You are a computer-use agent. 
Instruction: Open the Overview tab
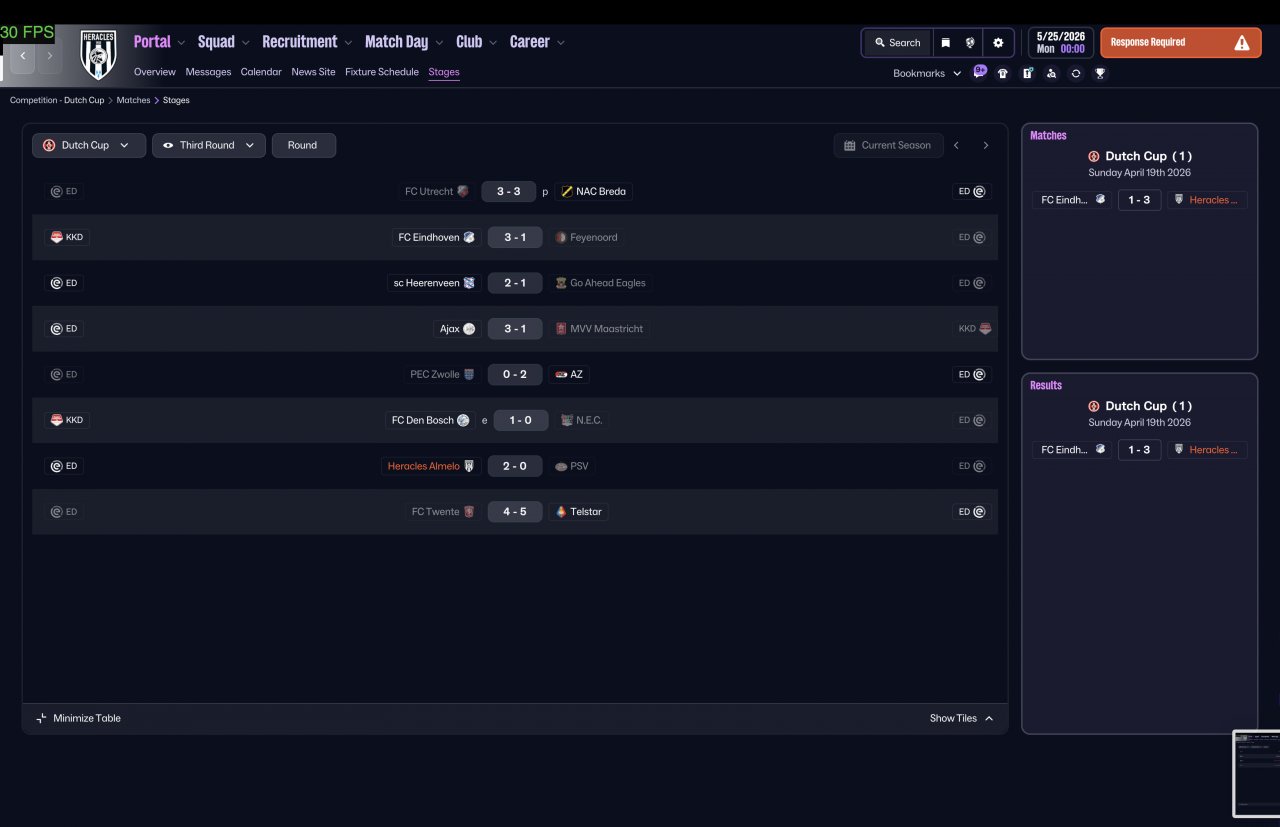[x=155, y=72]
